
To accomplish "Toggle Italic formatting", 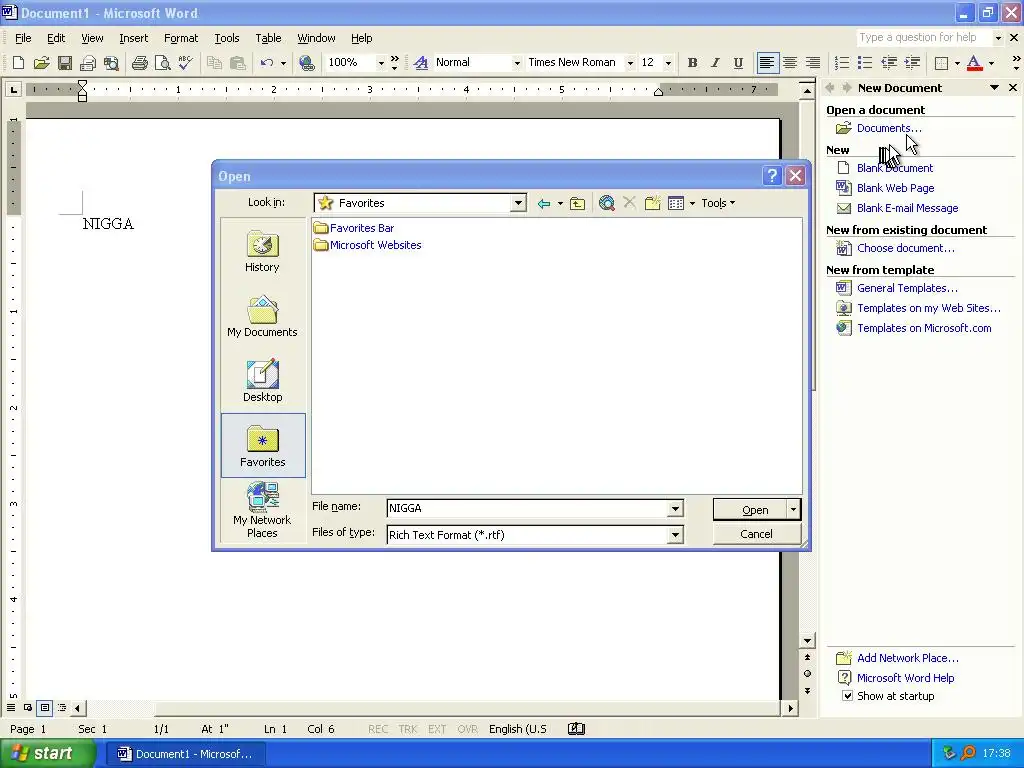I will click(715, 63).
